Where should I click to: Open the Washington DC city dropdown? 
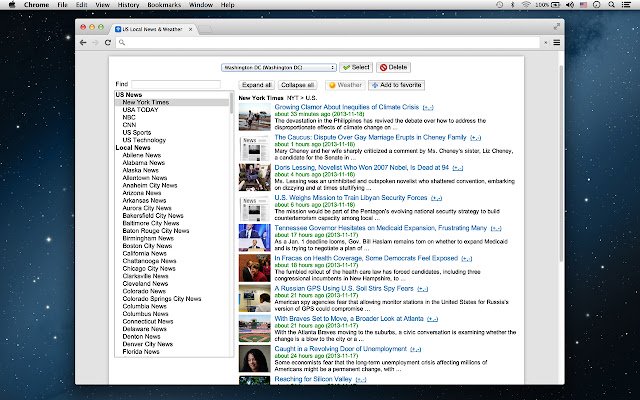coord(279,67)
